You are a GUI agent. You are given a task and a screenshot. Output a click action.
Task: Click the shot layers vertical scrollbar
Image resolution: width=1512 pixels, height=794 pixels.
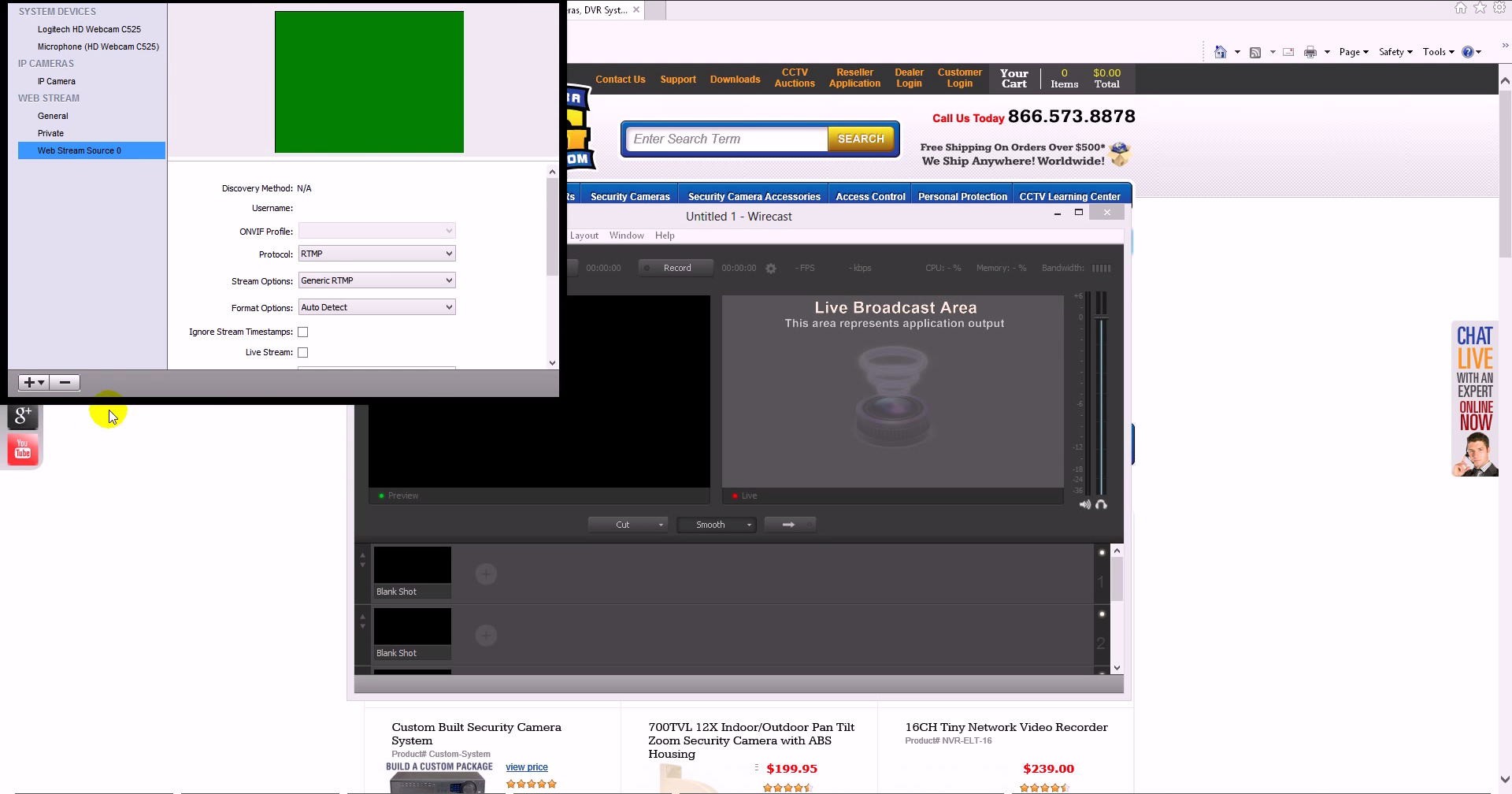(x=1117, y=579)
